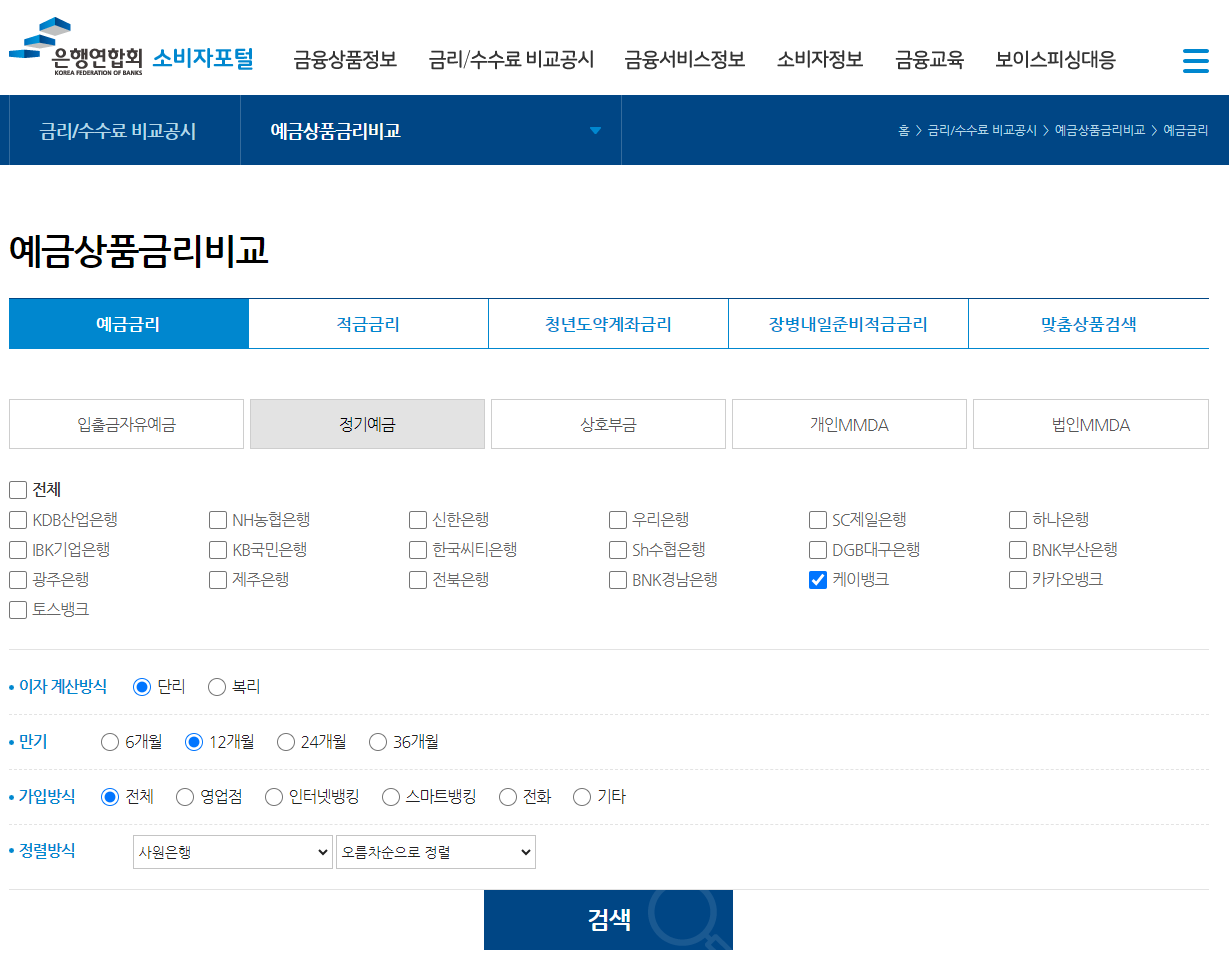The image size is (1229, 961).
Task: Select 전체 for 가입방식
Action: [x=111, y=797]
